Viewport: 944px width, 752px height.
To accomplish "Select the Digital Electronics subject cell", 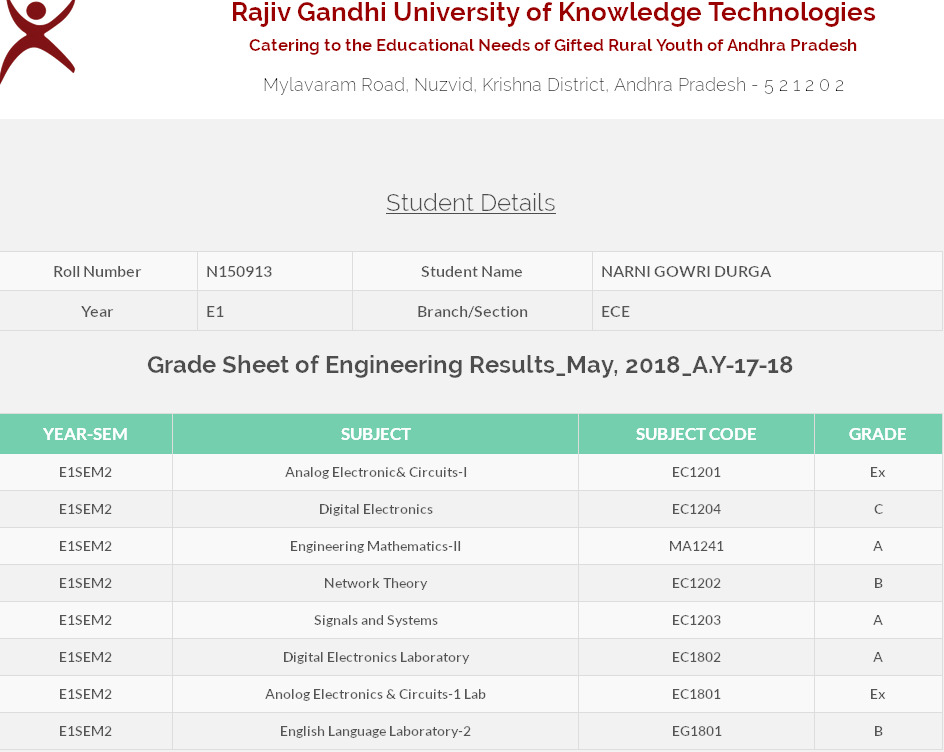I will 375,509.
